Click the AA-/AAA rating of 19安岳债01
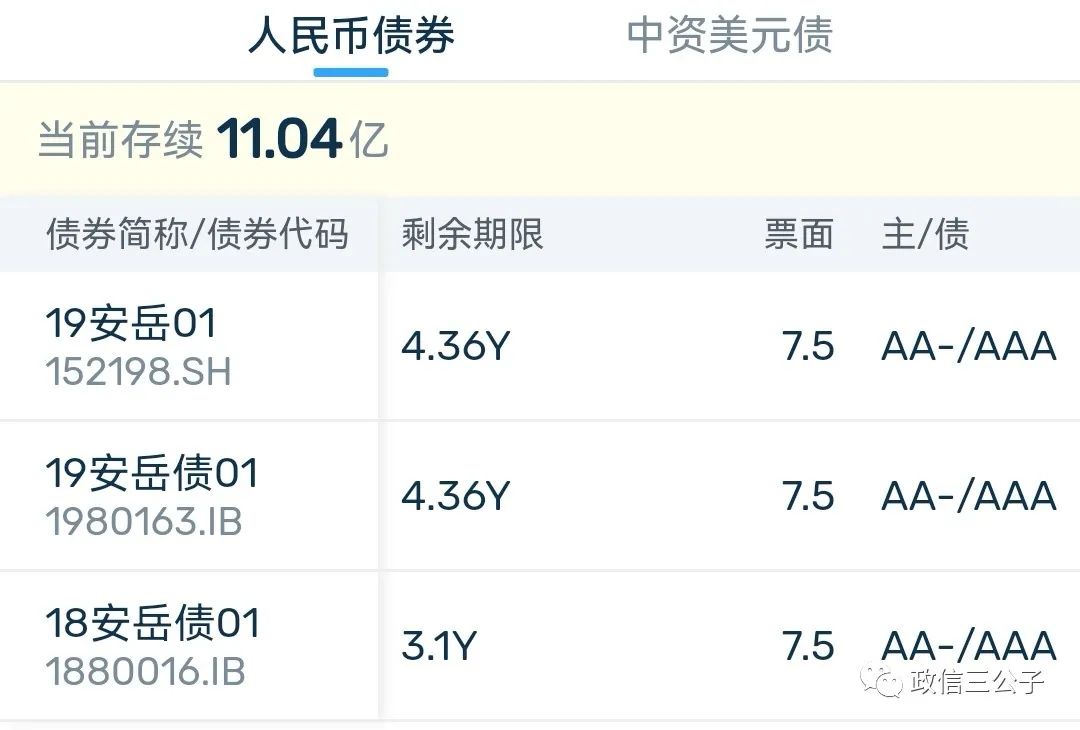Screen dimensions: 1080x730 pyautogui.click(x=969, y=497)
